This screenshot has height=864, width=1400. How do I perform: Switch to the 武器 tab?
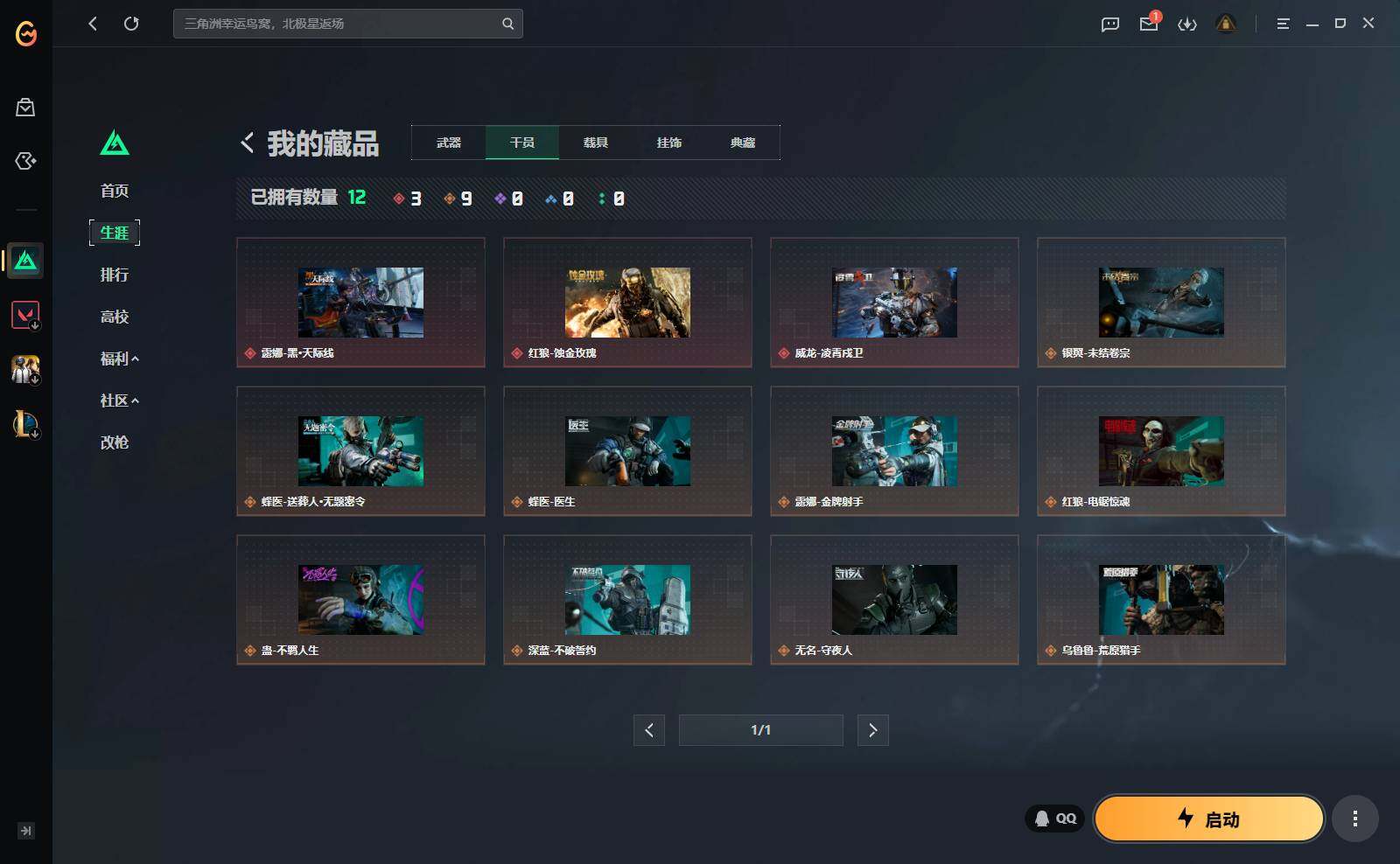(x=449, y=143)
